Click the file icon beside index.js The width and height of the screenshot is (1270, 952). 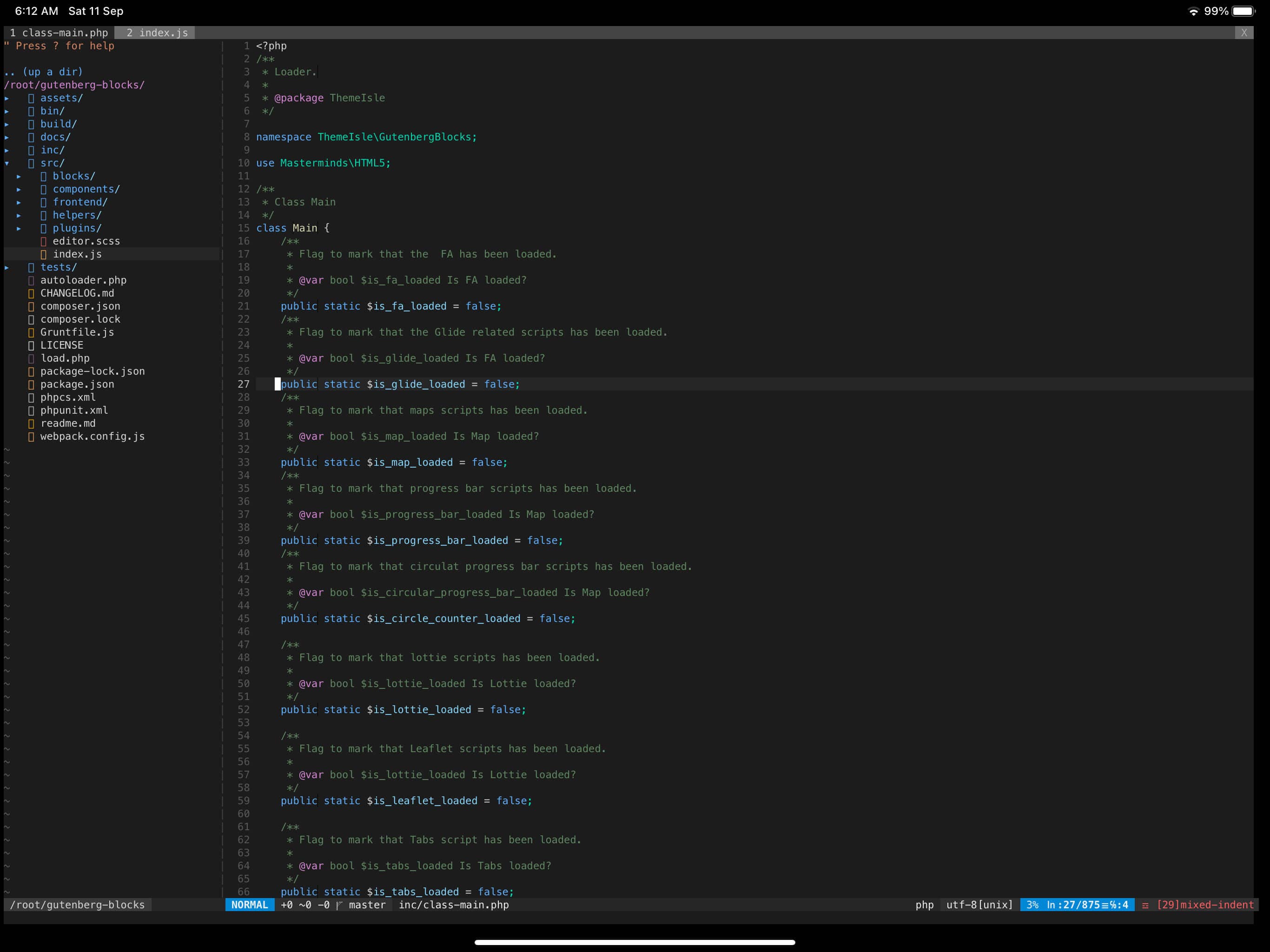[x=45, y=254]
